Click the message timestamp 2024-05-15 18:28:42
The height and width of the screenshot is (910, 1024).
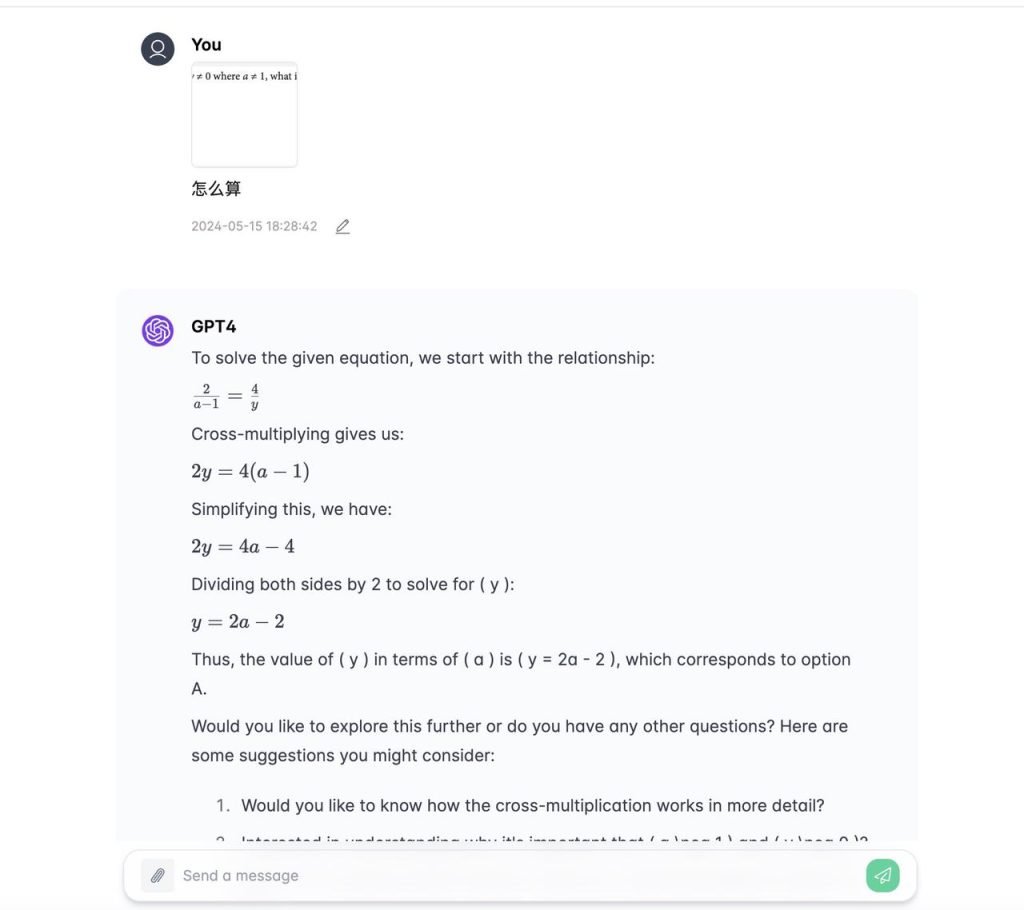[254, 227]
